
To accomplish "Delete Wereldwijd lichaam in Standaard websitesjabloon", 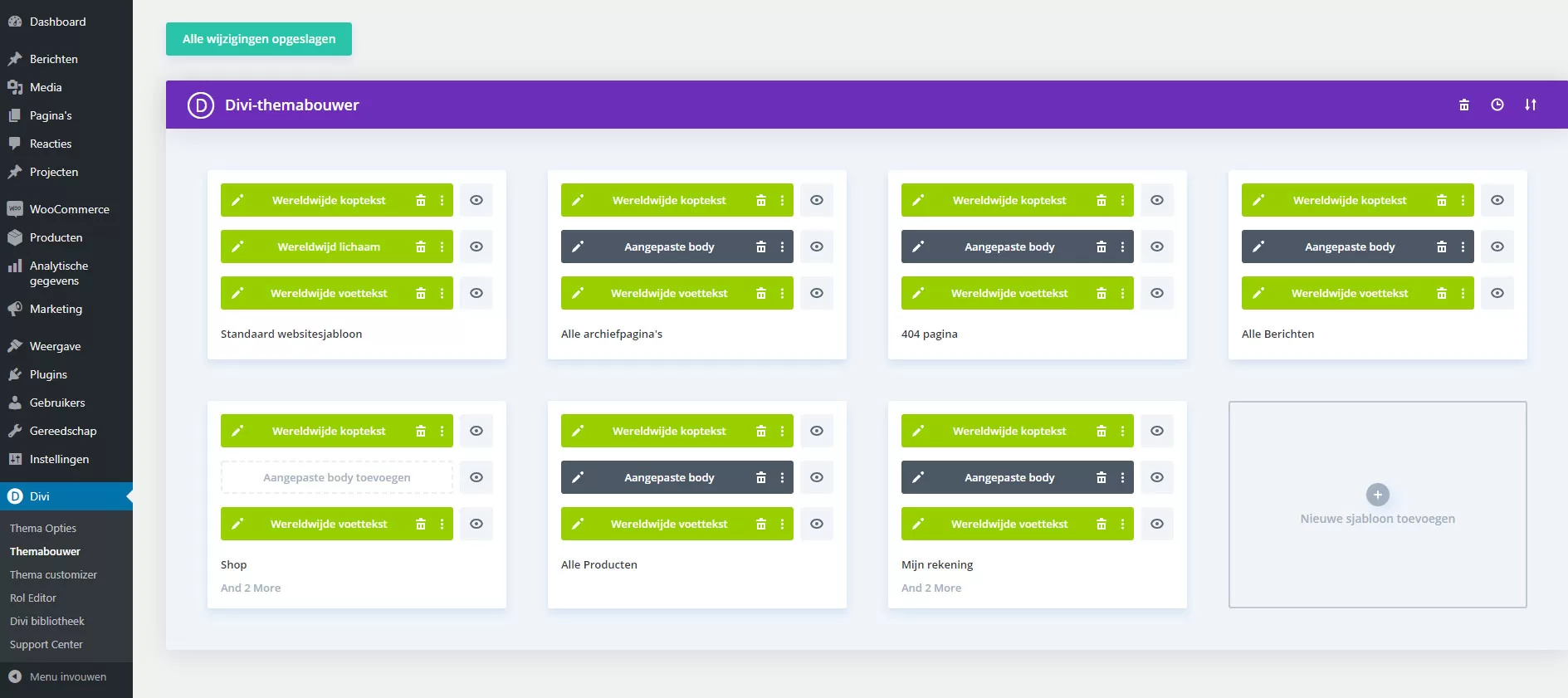I will 421,246.
